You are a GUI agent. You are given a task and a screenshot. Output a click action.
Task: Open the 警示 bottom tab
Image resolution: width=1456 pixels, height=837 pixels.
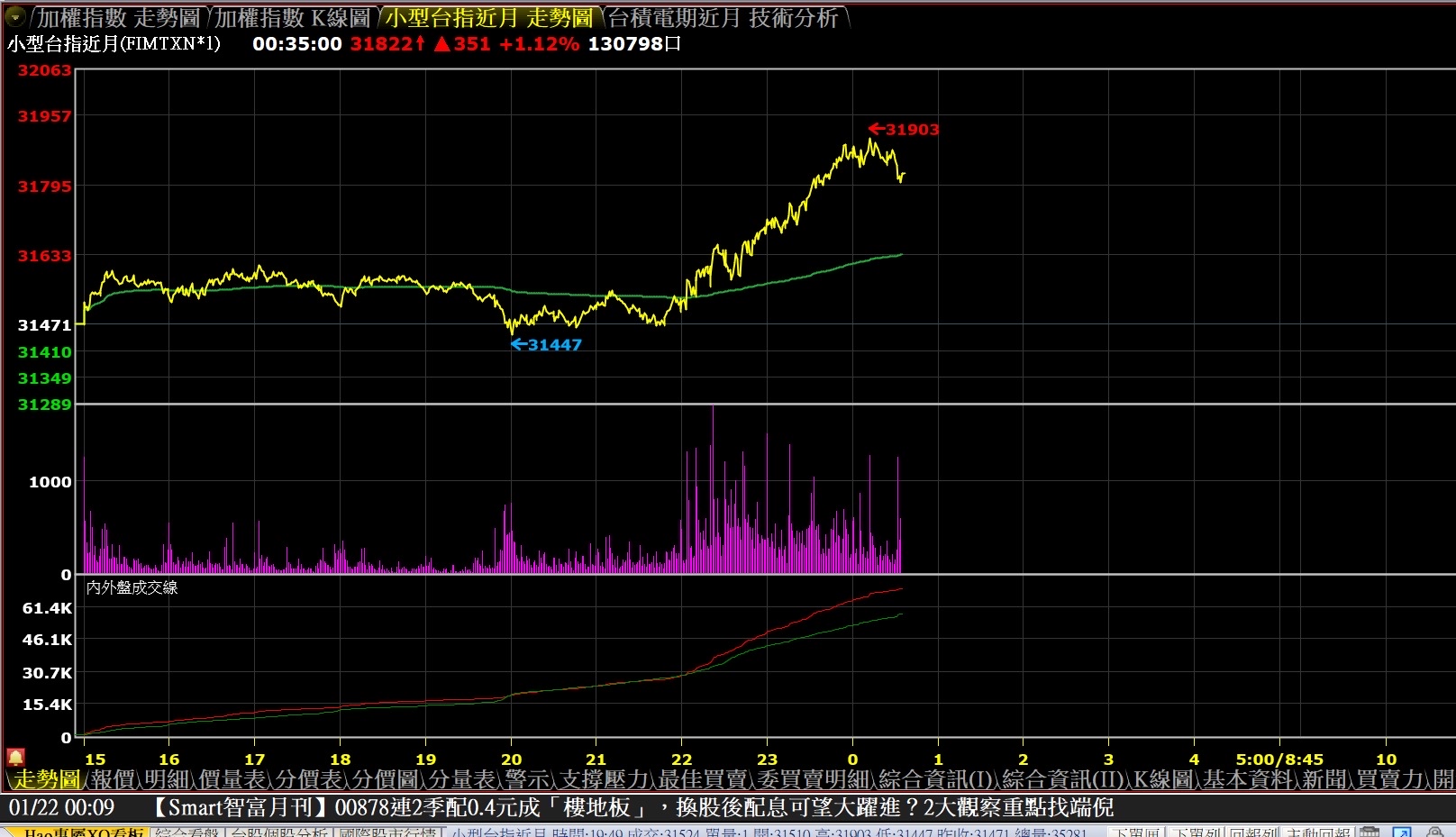(528, 779)
